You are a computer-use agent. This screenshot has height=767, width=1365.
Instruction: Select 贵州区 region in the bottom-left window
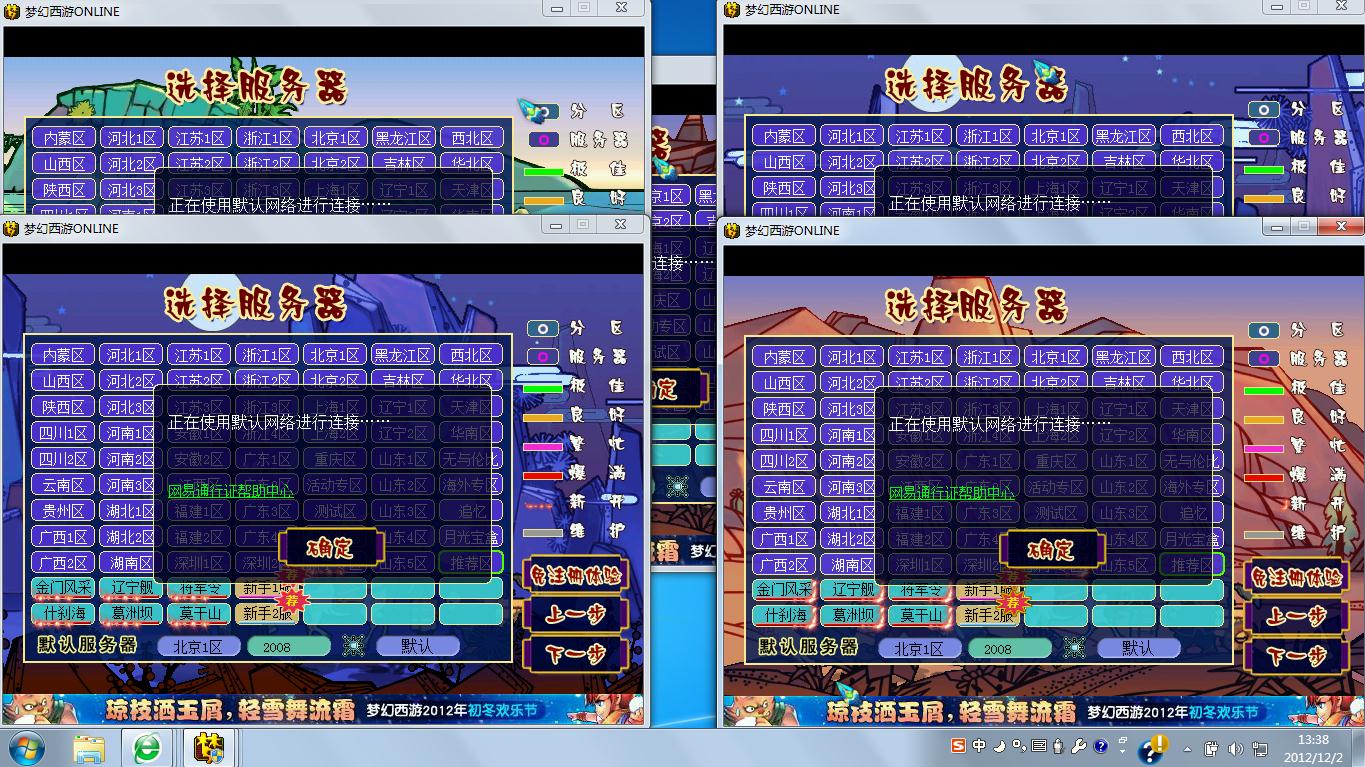click(x=63, y=511)
